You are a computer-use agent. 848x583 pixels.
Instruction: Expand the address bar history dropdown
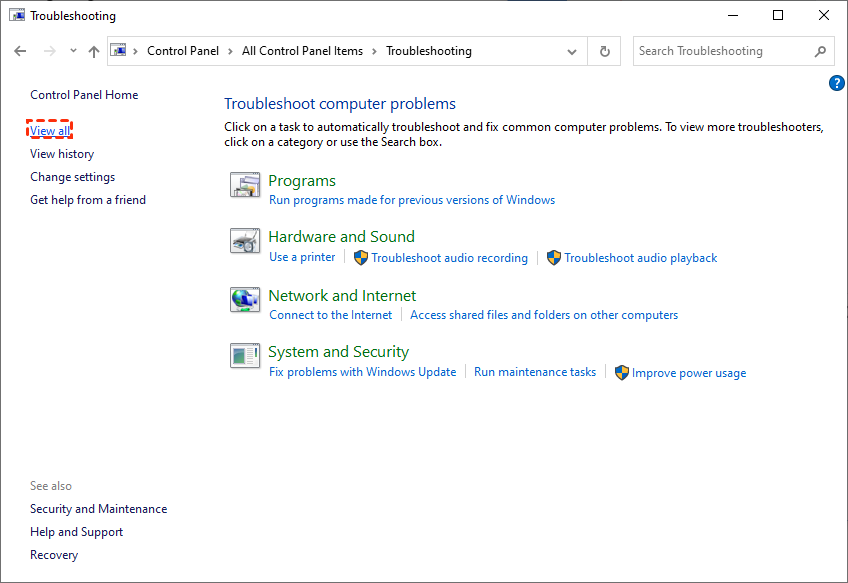click(572, 51)
